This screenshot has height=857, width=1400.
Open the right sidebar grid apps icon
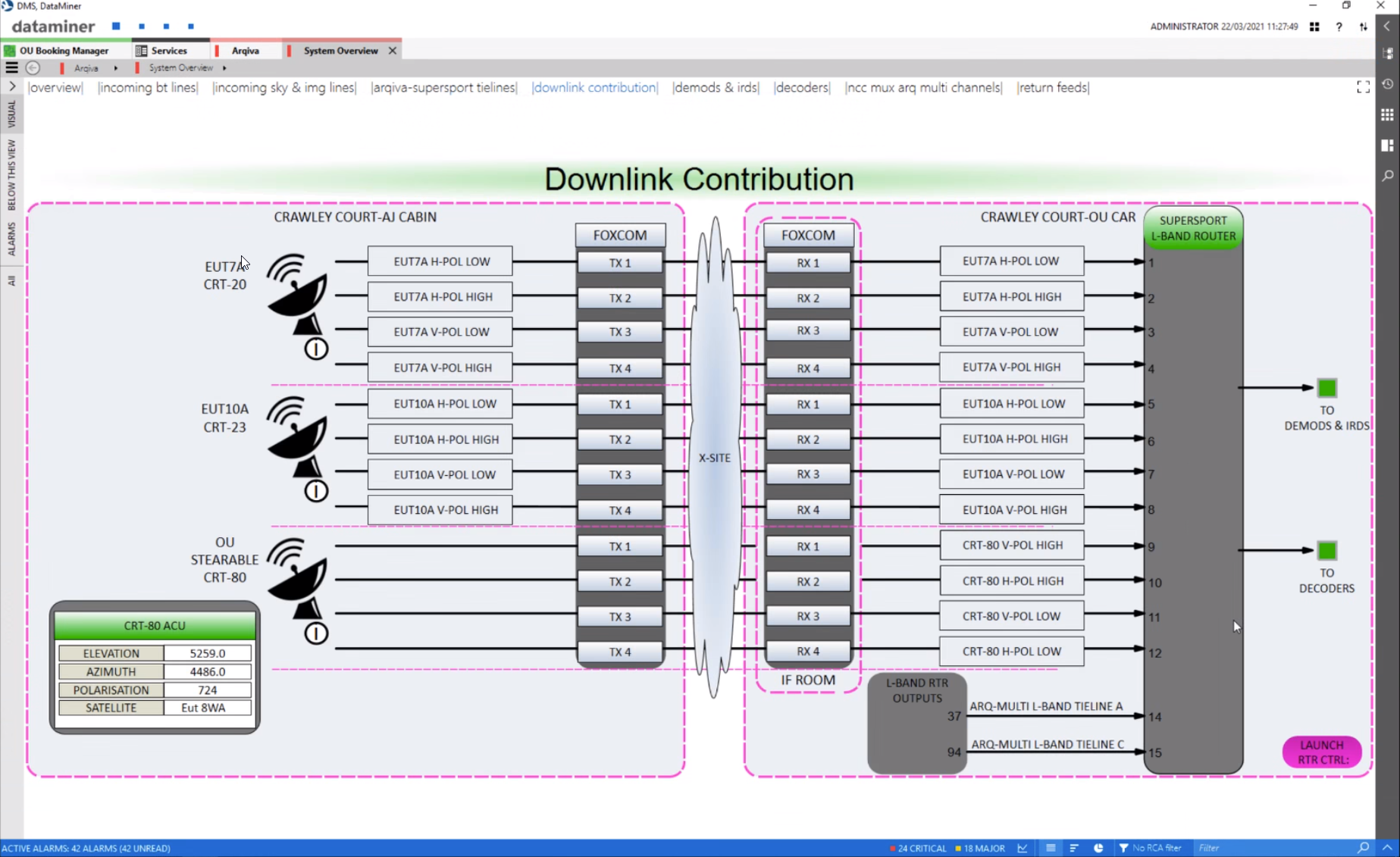pos(1387,114)
